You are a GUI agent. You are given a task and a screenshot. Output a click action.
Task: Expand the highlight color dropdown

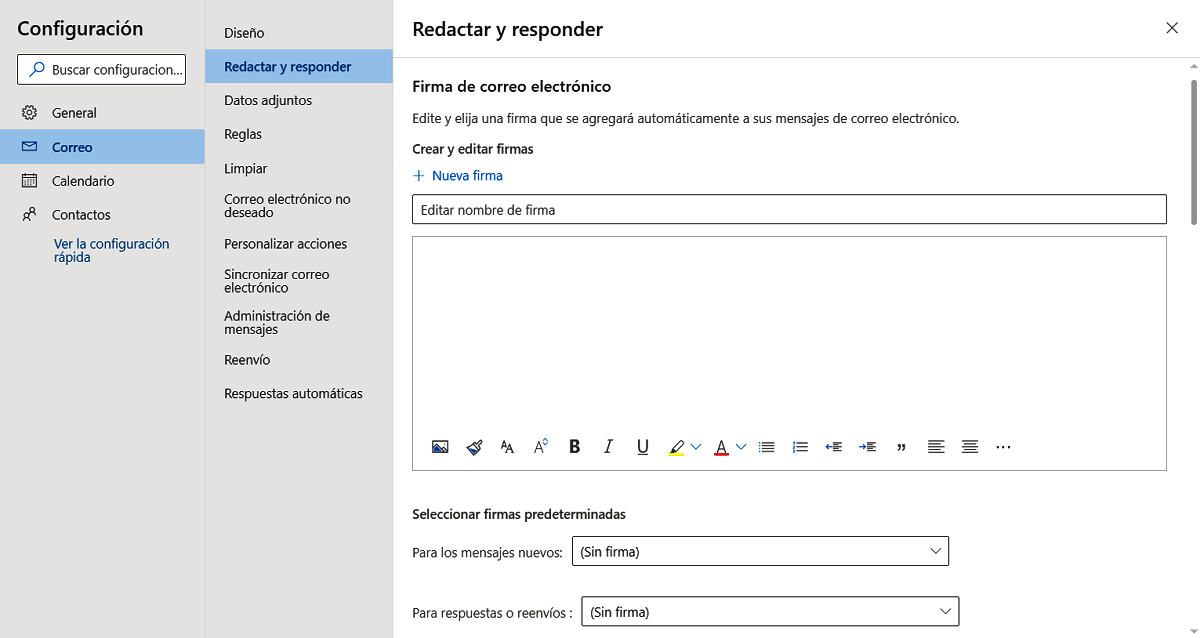point(694,446)
